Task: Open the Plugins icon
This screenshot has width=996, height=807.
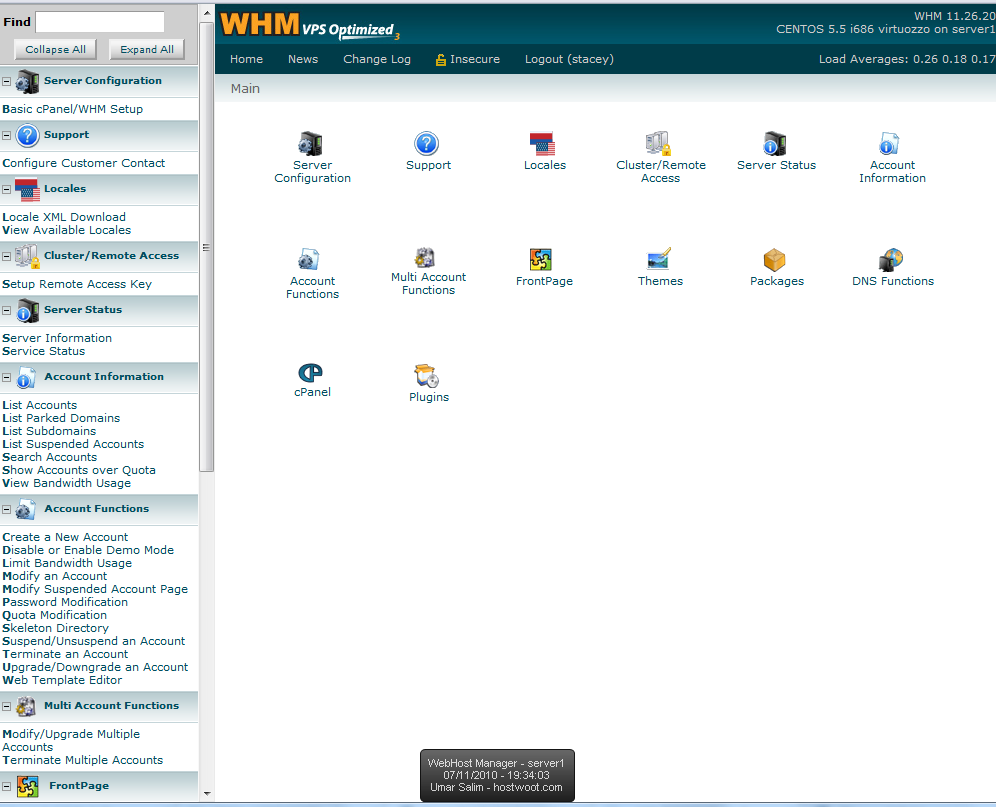Action: click(427, 376)
